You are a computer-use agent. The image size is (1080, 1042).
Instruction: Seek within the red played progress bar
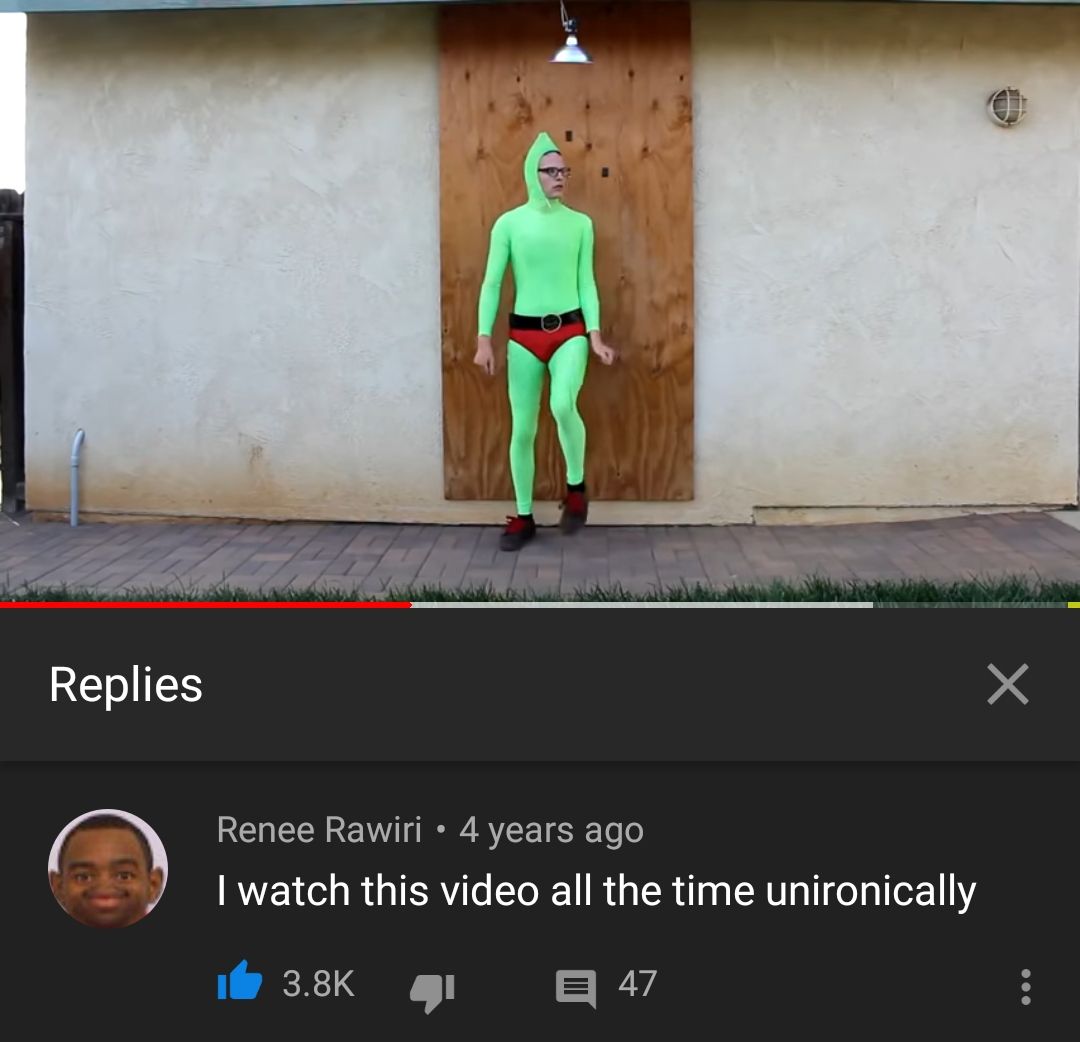pyautogui.click(x=205, y=605)
